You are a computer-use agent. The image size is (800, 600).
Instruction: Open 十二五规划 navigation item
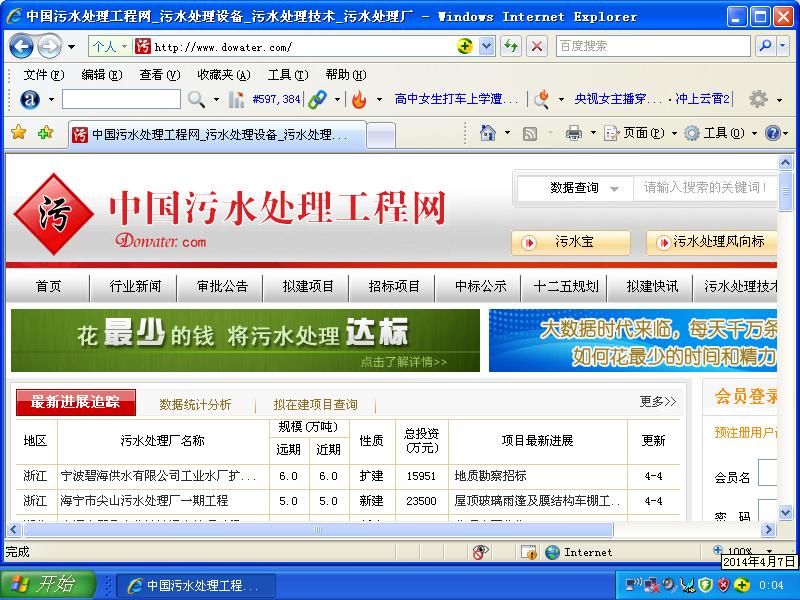pos(566,286)
